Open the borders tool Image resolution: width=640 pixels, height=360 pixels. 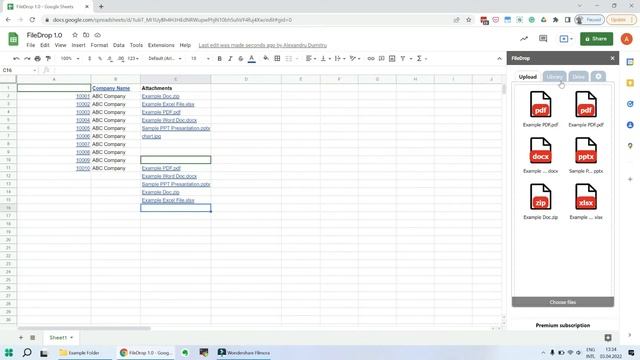coord(277,59)
